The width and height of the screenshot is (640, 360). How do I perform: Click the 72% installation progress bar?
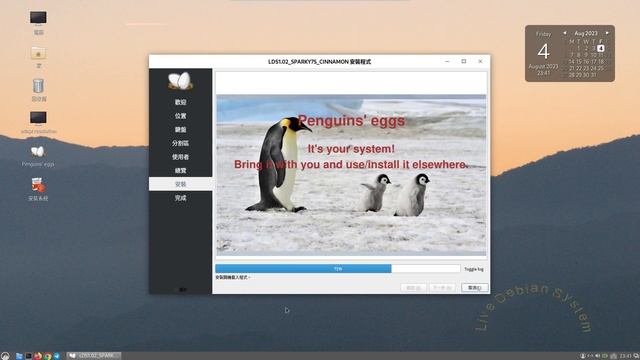coord(338,269)
